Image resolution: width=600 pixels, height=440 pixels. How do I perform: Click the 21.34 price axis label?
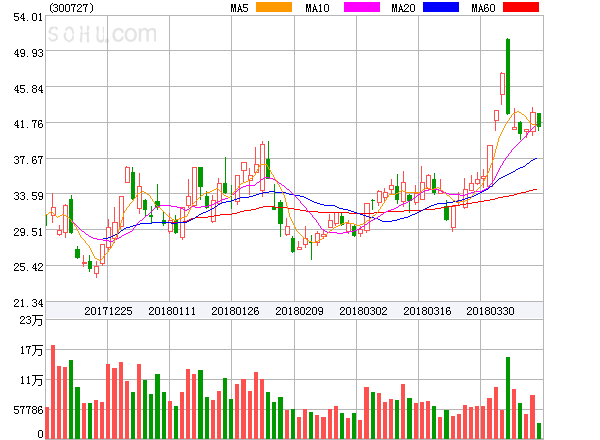pyautogui.click(x=28, y=303)
